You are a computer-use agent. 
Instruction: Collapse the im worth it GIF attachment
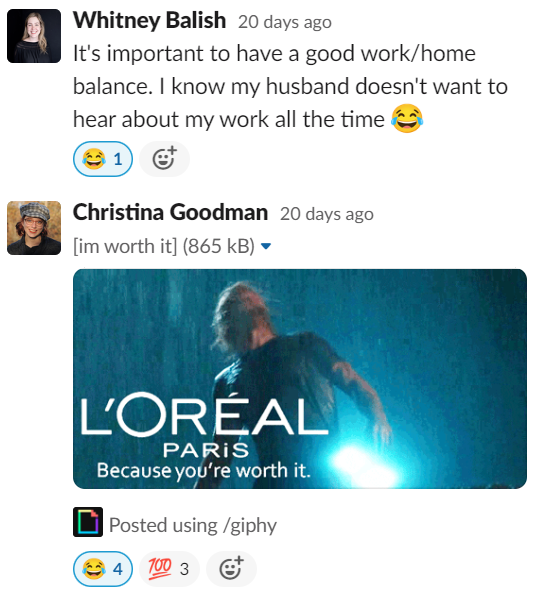(266, 246)
